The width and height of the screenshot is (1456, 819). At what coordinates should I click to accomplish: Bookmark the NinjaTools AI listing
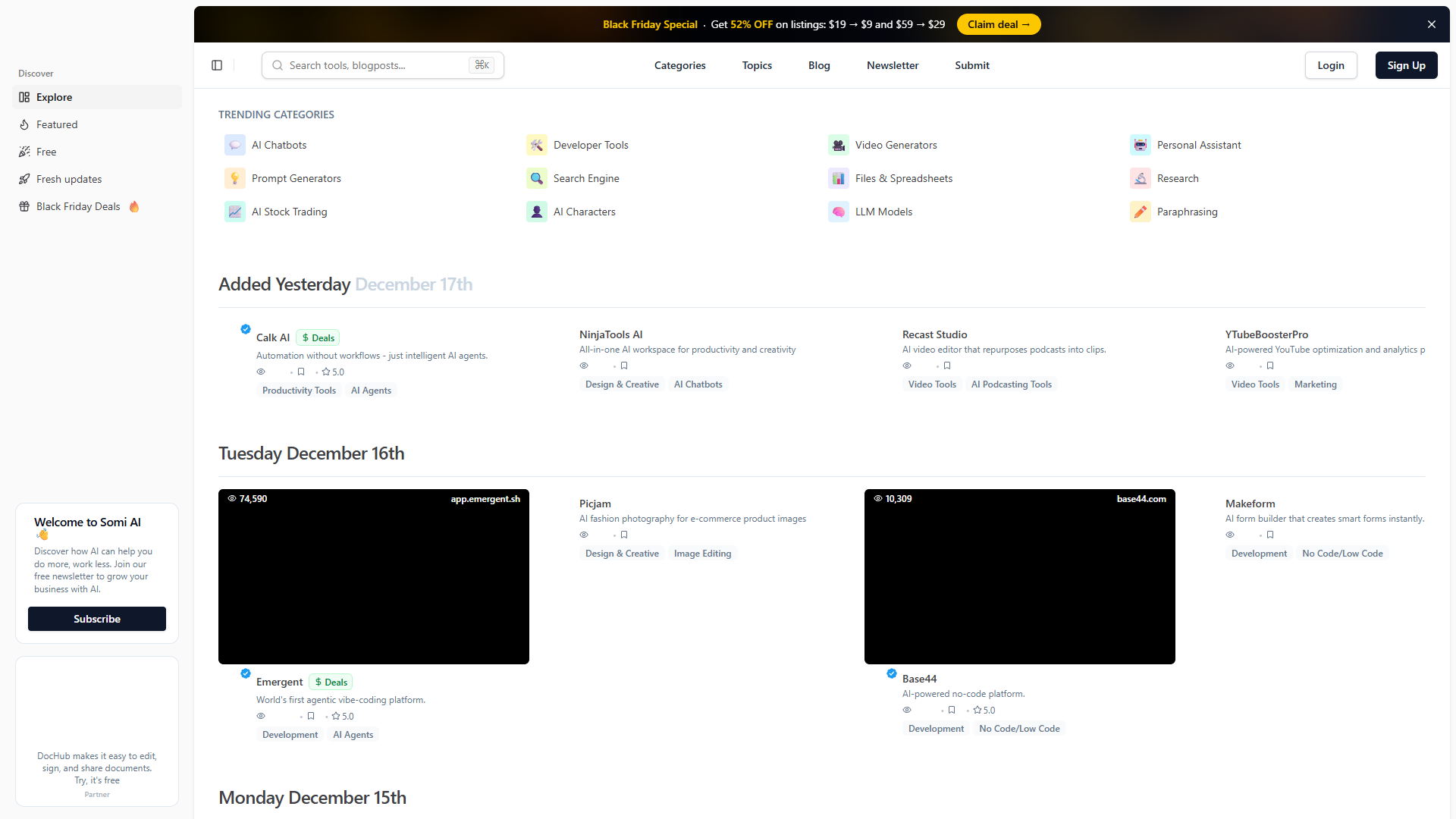pyautogui.click(x=624, y=366)
